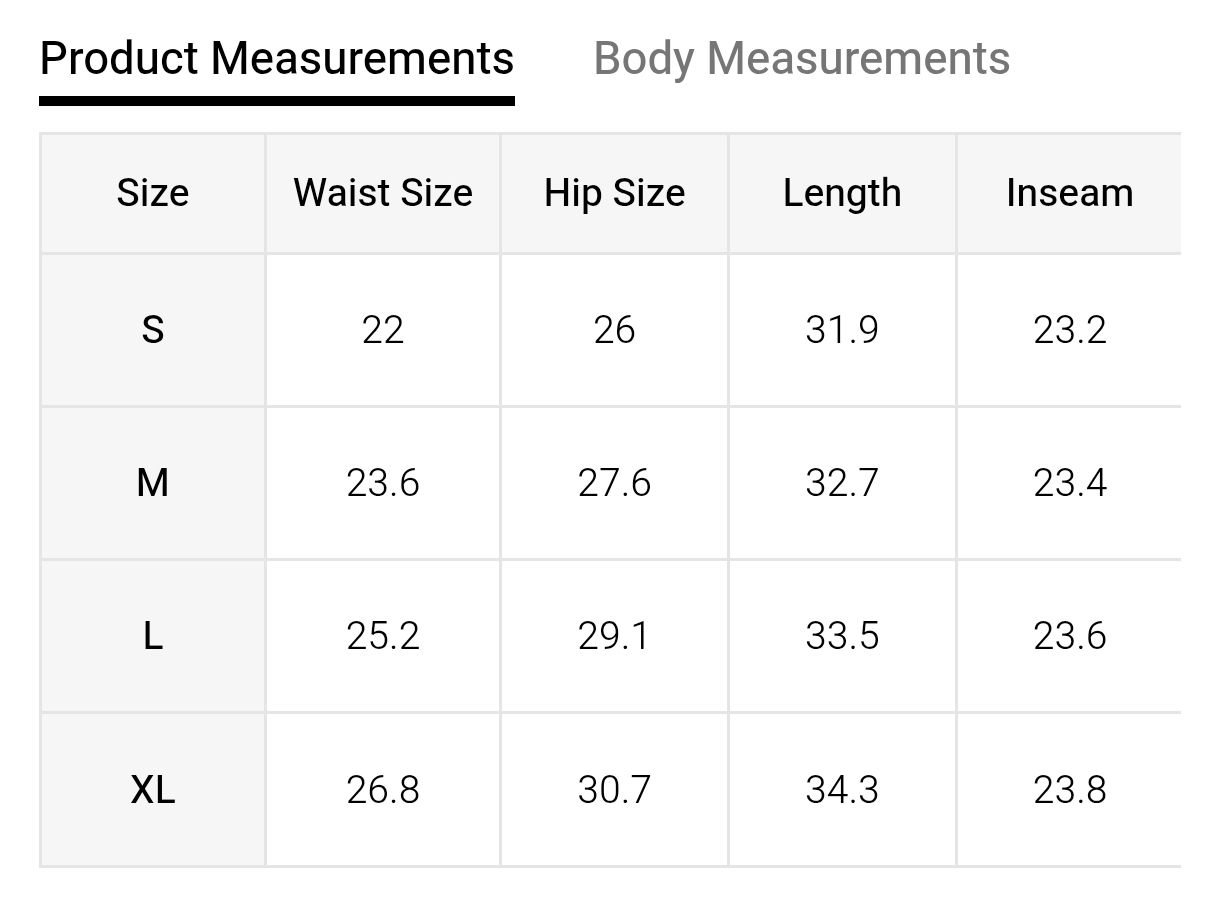This screenshot has width=1220, height=910.
Task: Switch to the Body Measurements tab
Action: click(801, 59)
